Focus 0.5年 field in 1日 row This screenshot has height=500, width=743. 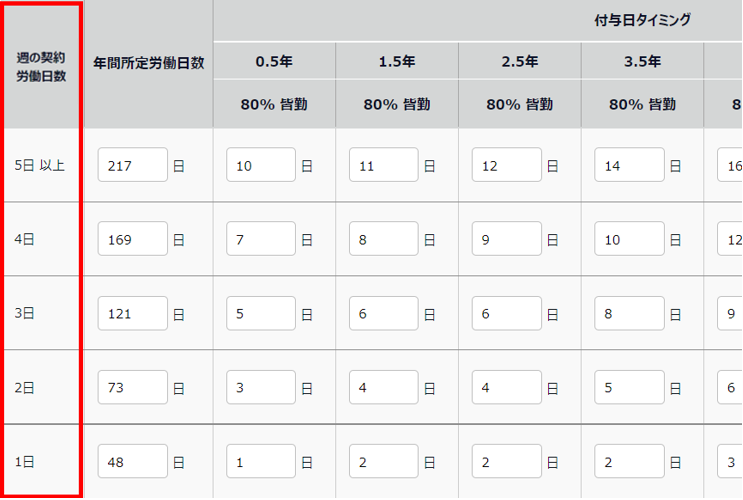tap(261, 462)
